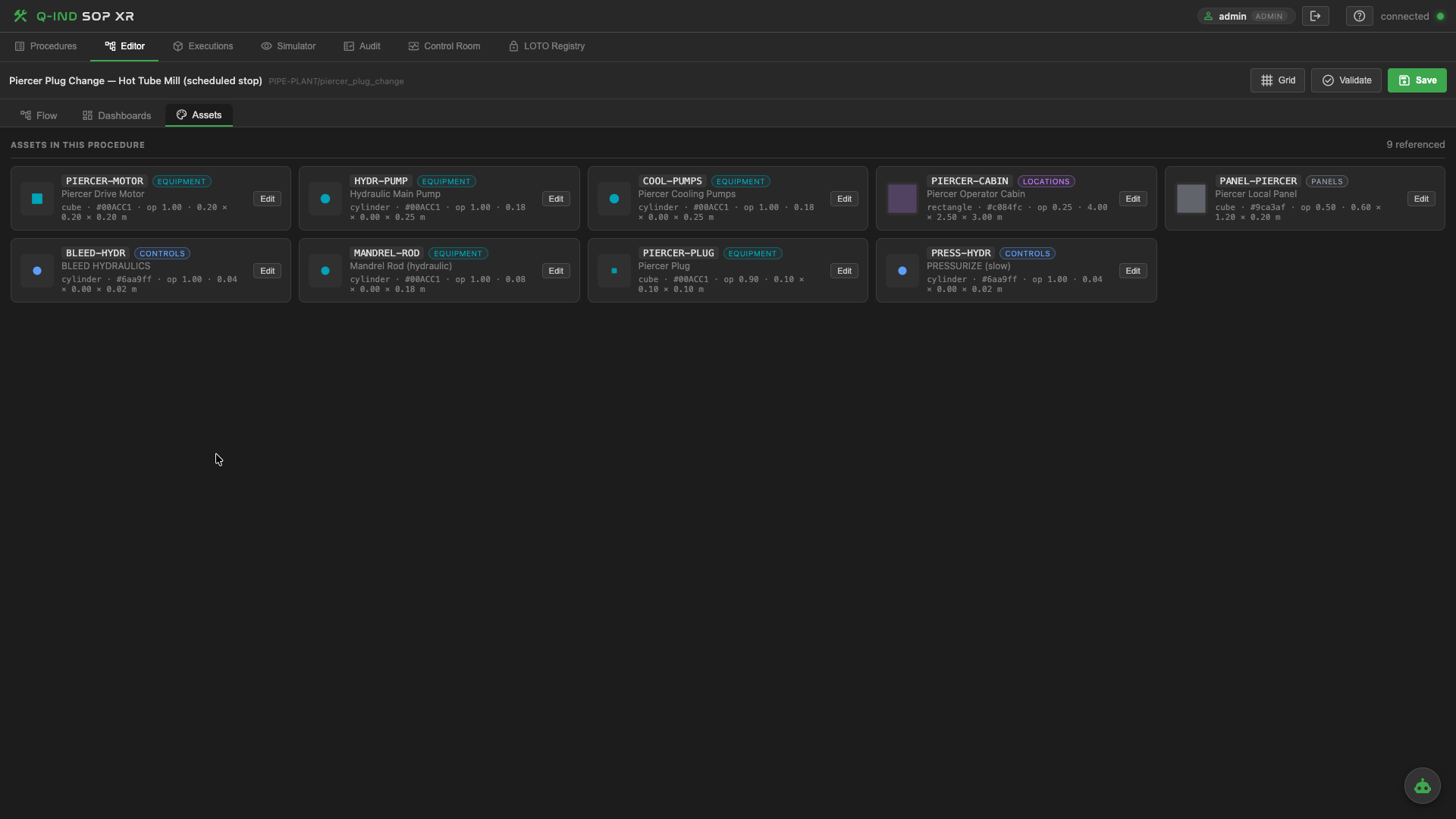The width and height of the screenshot is (1456, 819).
Task: Click the HYDR-PUMP asset name
Action: (x=381, y=181)
